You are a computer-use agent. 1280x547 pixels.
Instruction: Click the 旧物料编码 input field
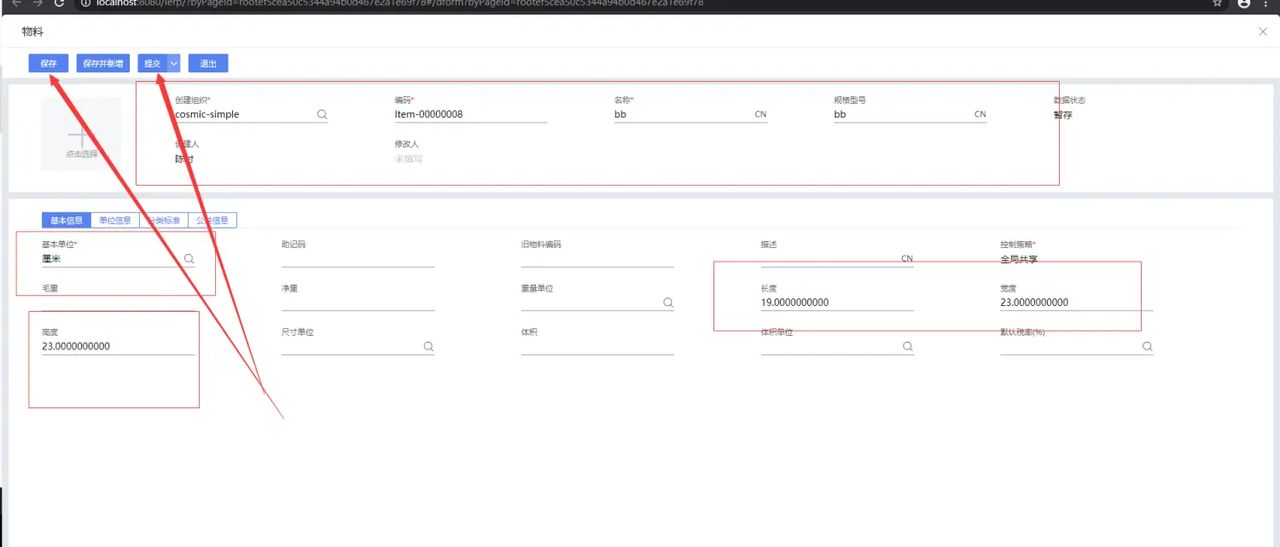tap(597, 259)
